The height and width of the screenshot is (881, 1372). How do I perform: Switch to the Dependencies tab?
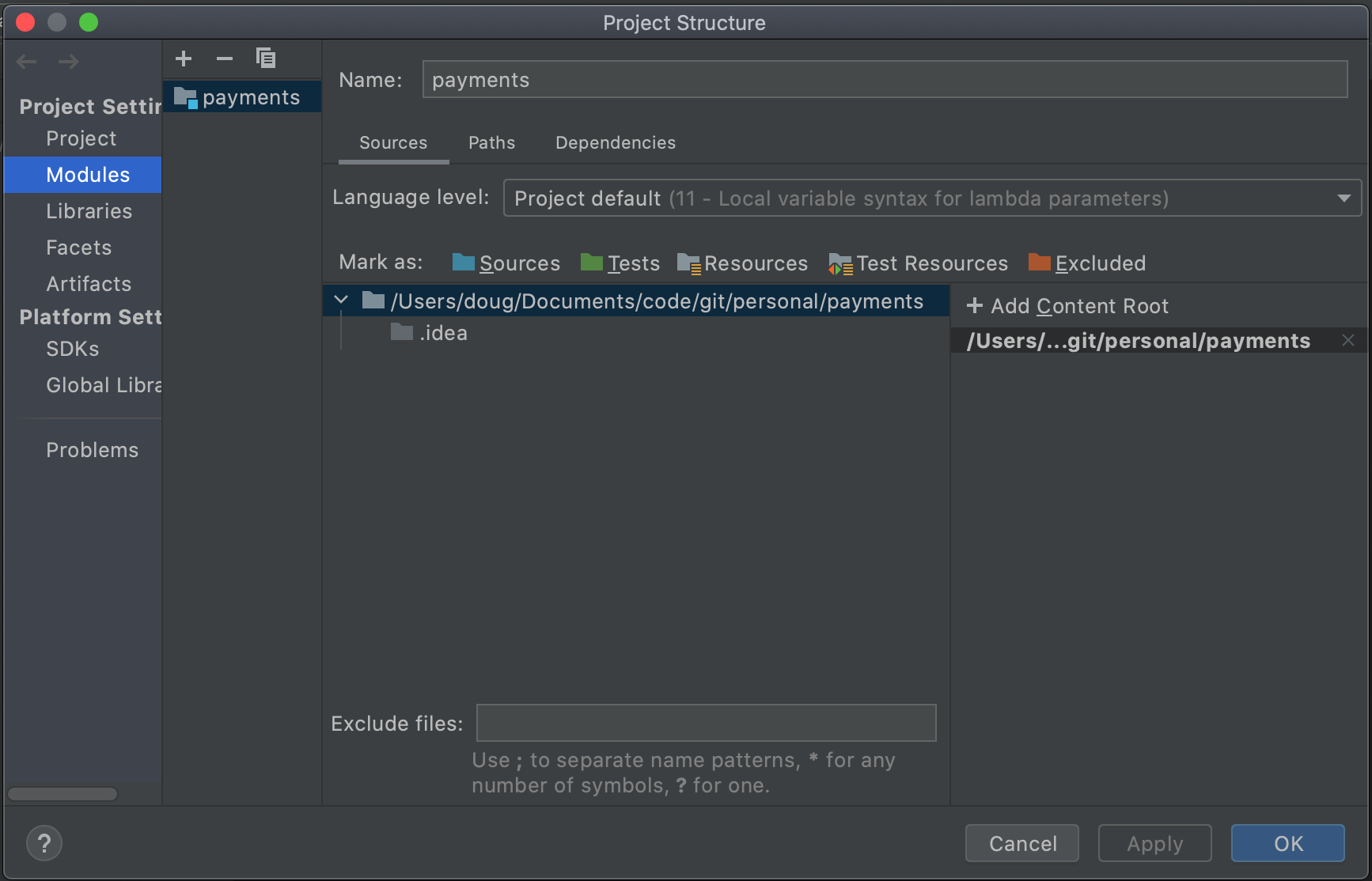click(616, 143)
